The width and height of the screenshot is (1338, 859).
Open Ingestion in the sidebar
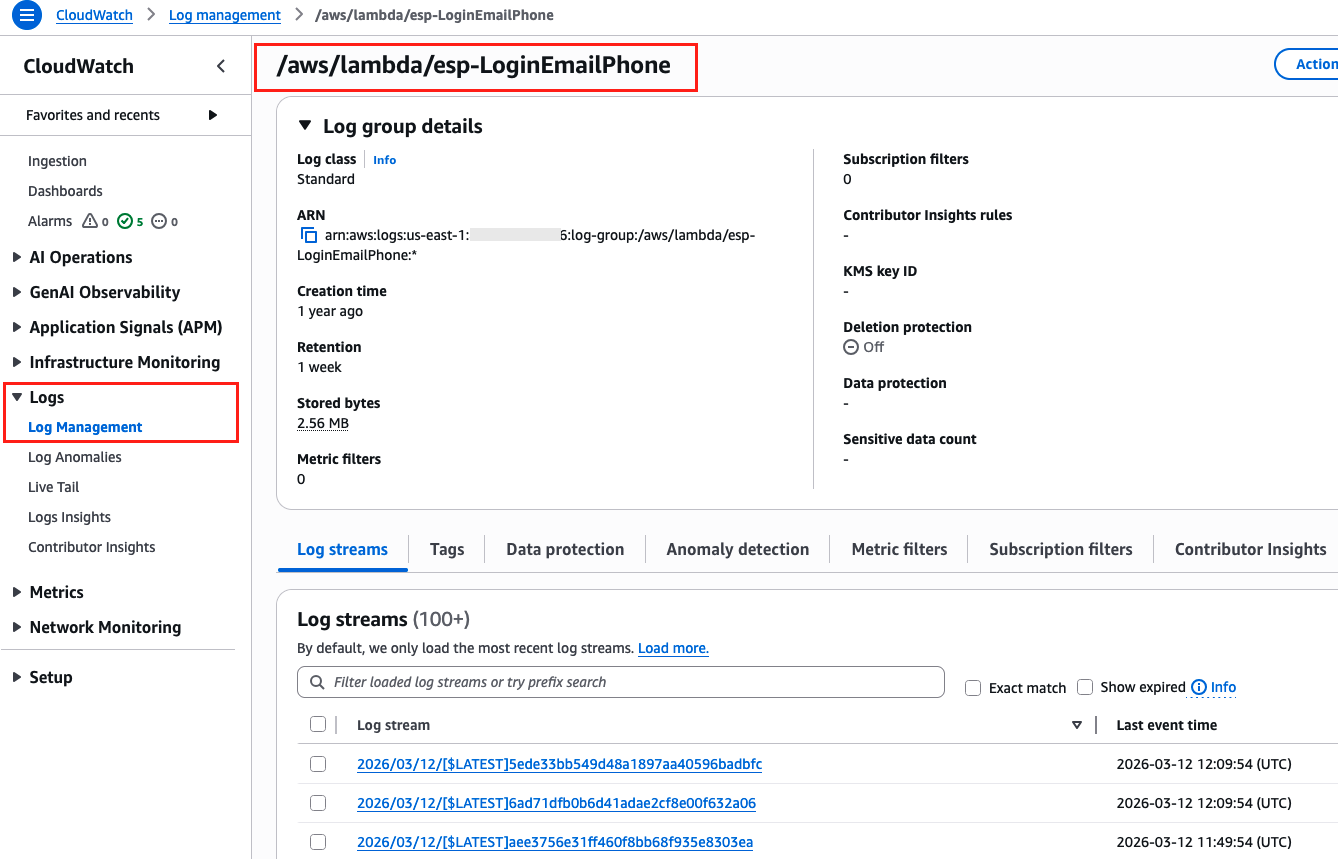[x=57, y=161]
